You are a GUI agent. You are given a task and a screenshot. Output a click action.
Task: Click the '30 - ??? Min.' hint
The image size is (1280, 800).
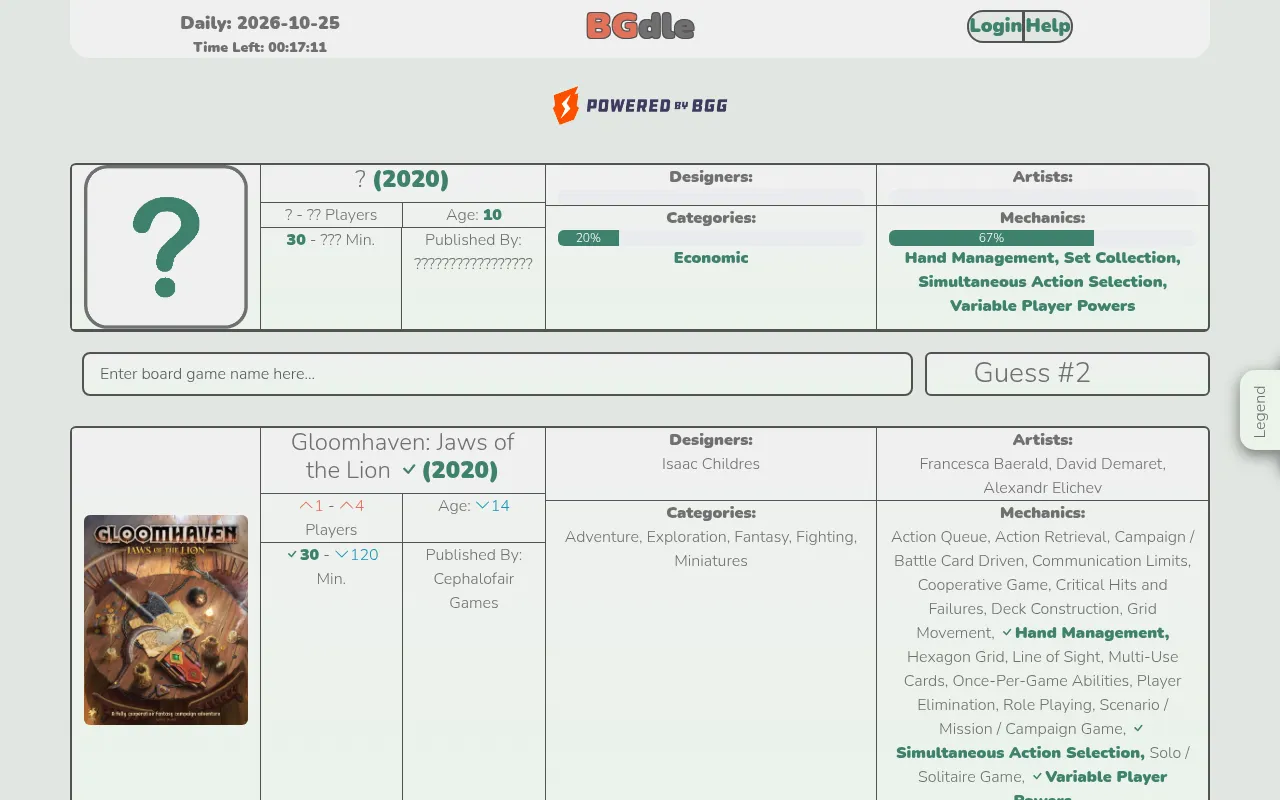(331, 240)
